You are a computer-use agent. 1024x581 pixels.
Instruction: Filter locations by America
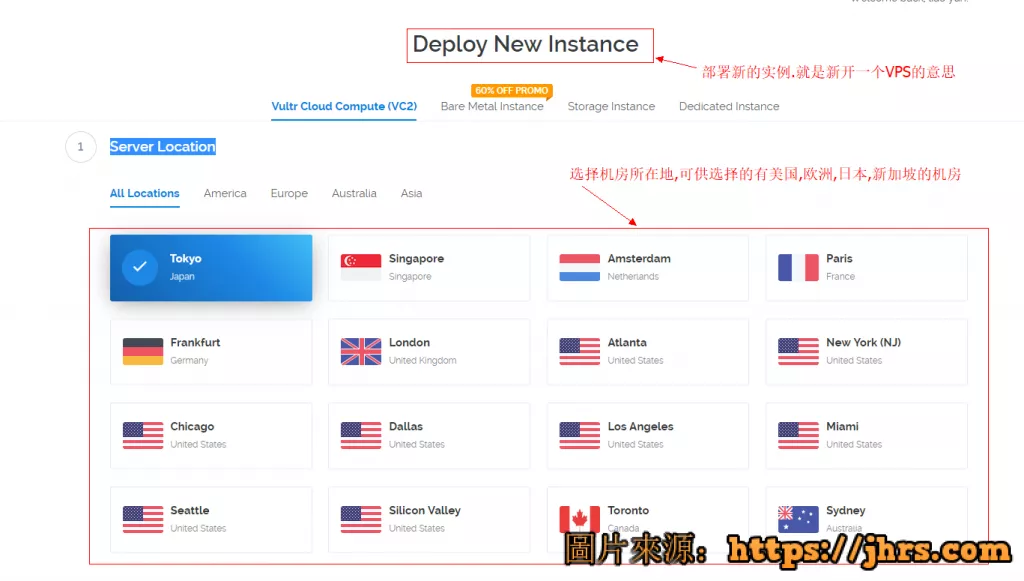(225, 193)
